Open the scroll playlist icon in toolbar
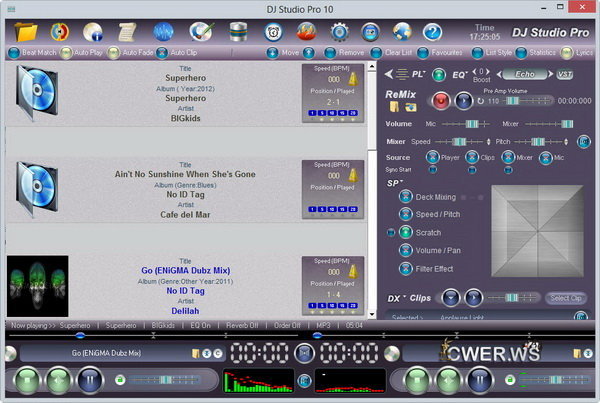The height and width of the screenshot is (403, 600). (x=127, y=32)
